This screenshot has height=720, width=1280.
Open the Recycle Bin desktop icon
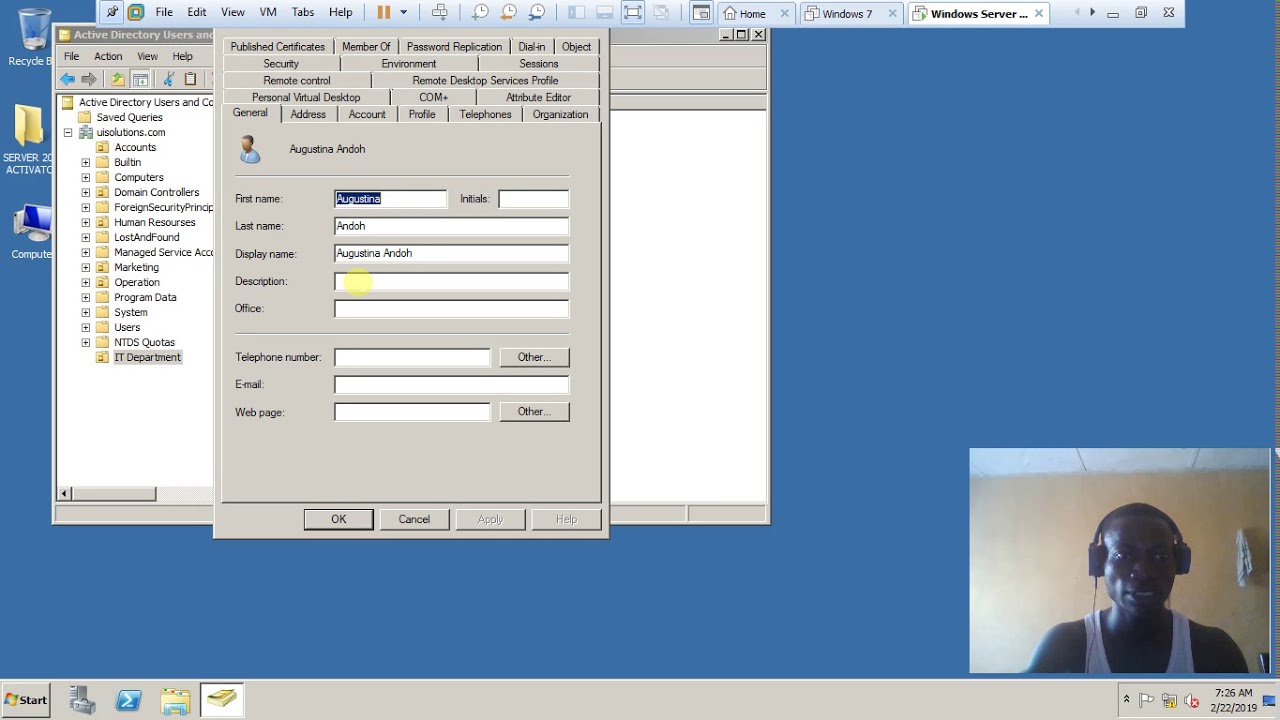(x=30, y=38)
